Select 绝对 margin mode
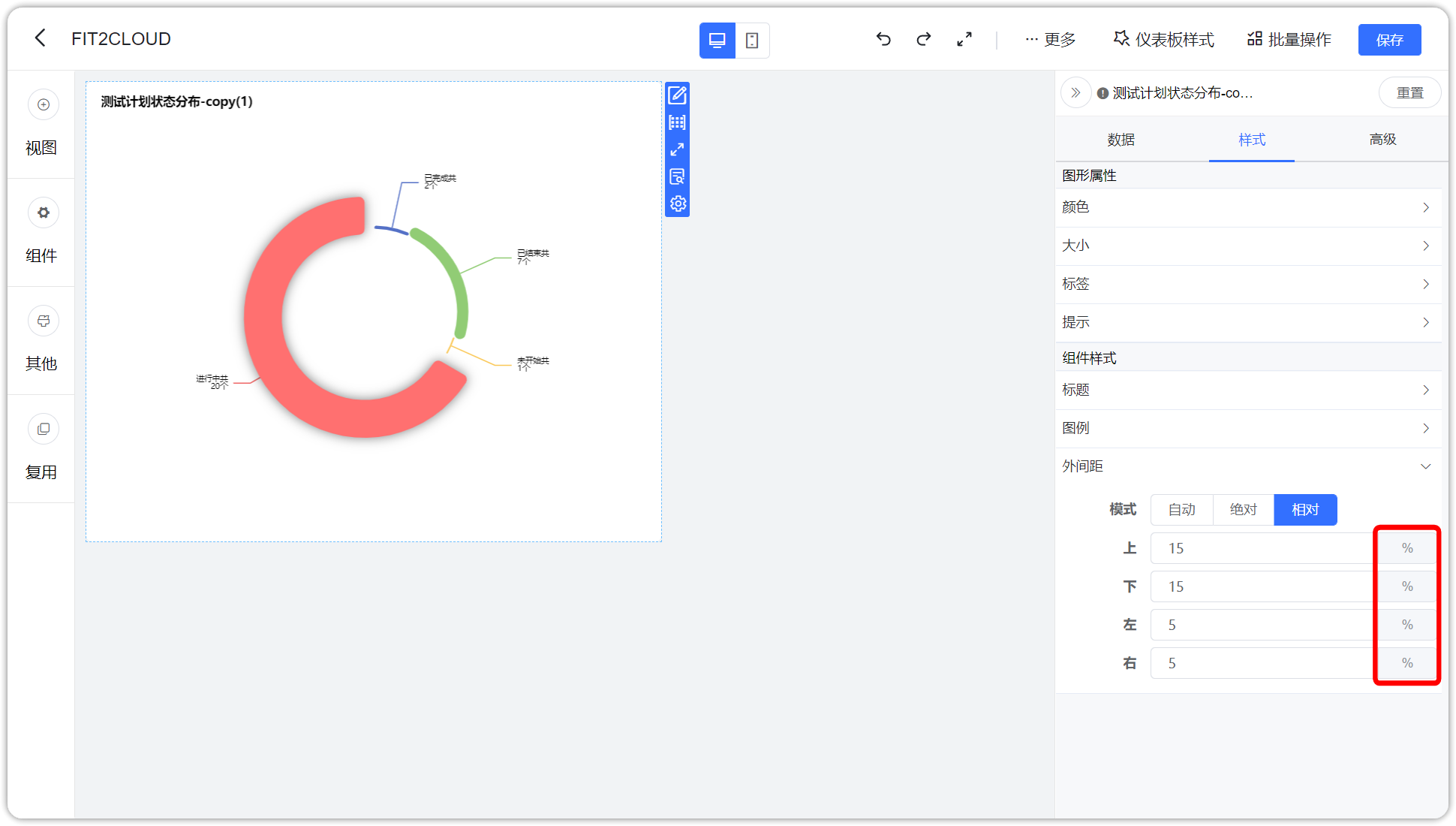The width and height of the screenshot is (1456, 826). [1243, 510]
